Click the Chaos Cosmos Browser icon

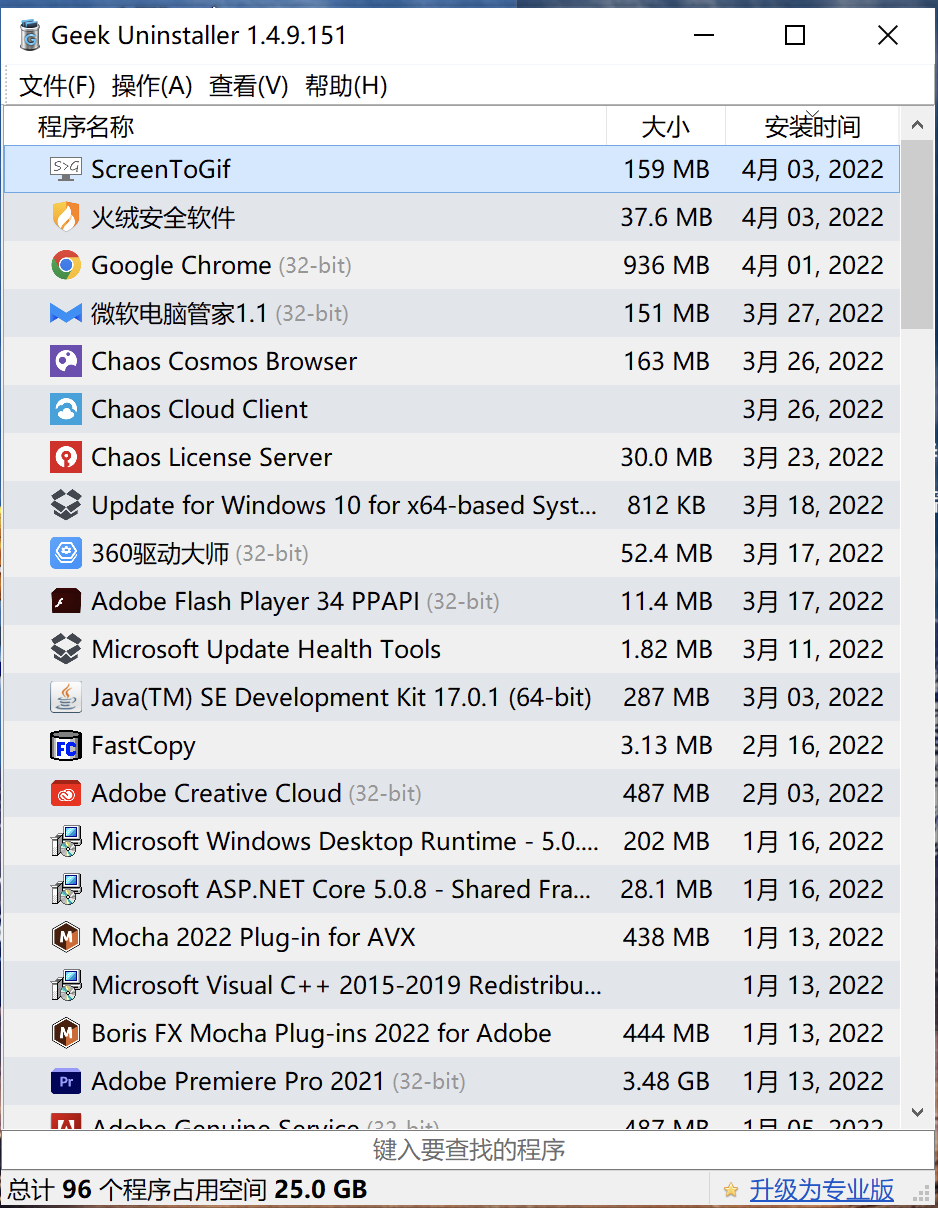(x=66, y=361)
